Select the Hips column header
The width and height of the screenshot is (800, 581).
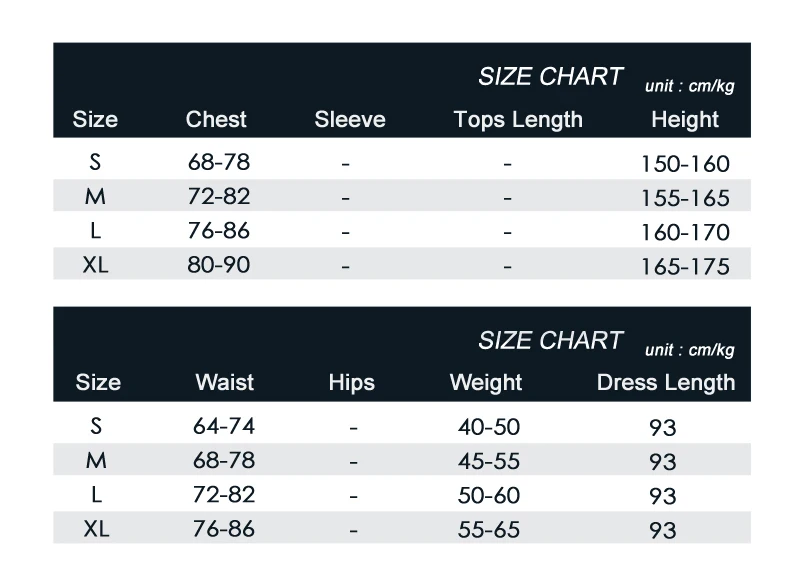pos(352,384)
